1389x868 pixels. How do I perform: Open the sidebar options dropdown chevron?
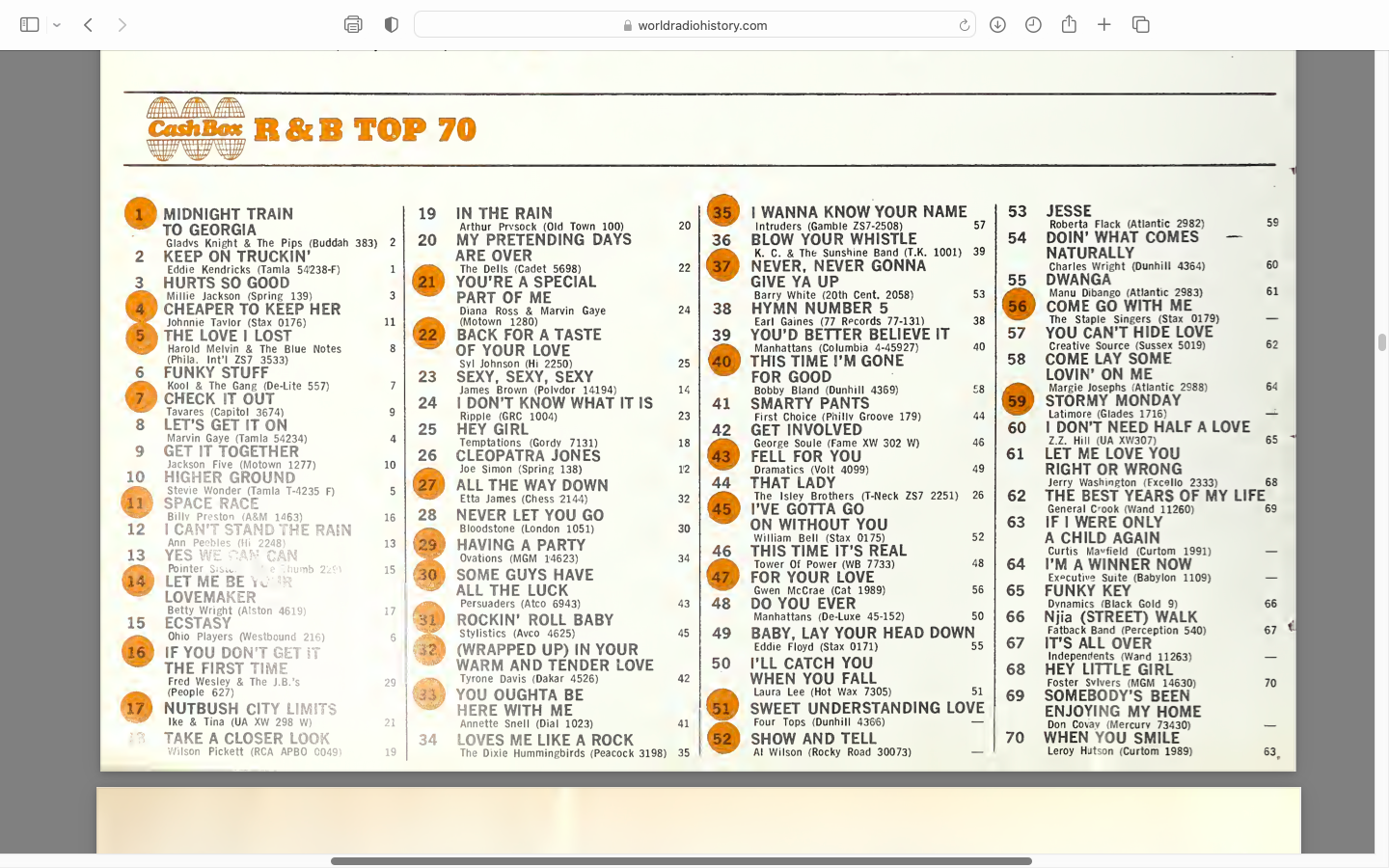click(x=57, y=25)
